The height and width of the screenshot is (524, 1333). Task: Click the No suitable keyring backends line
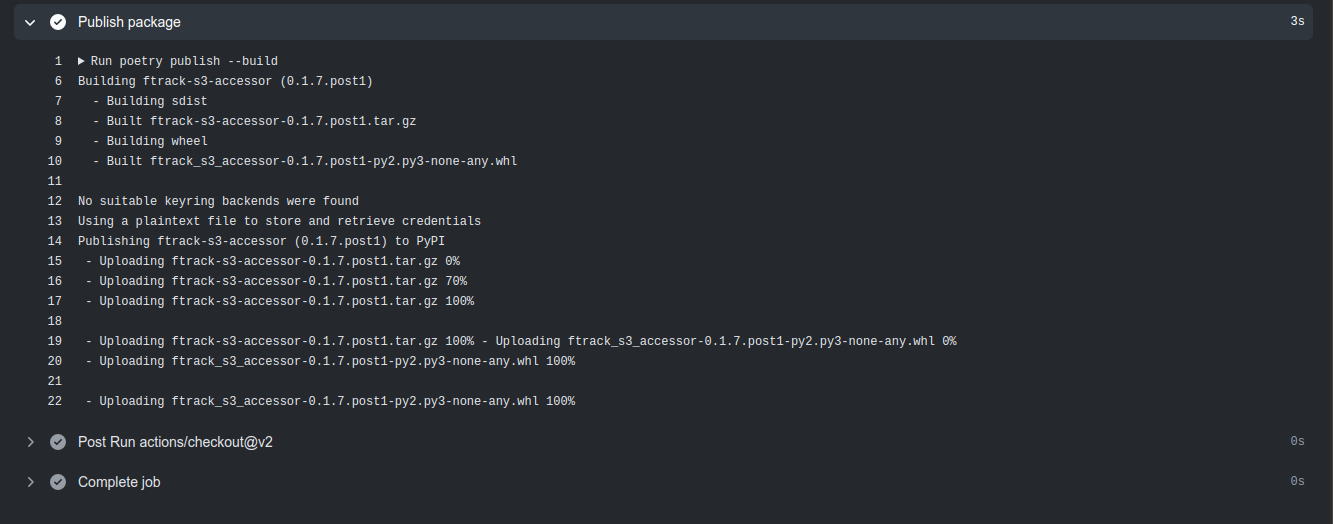[x=218, y=201]
